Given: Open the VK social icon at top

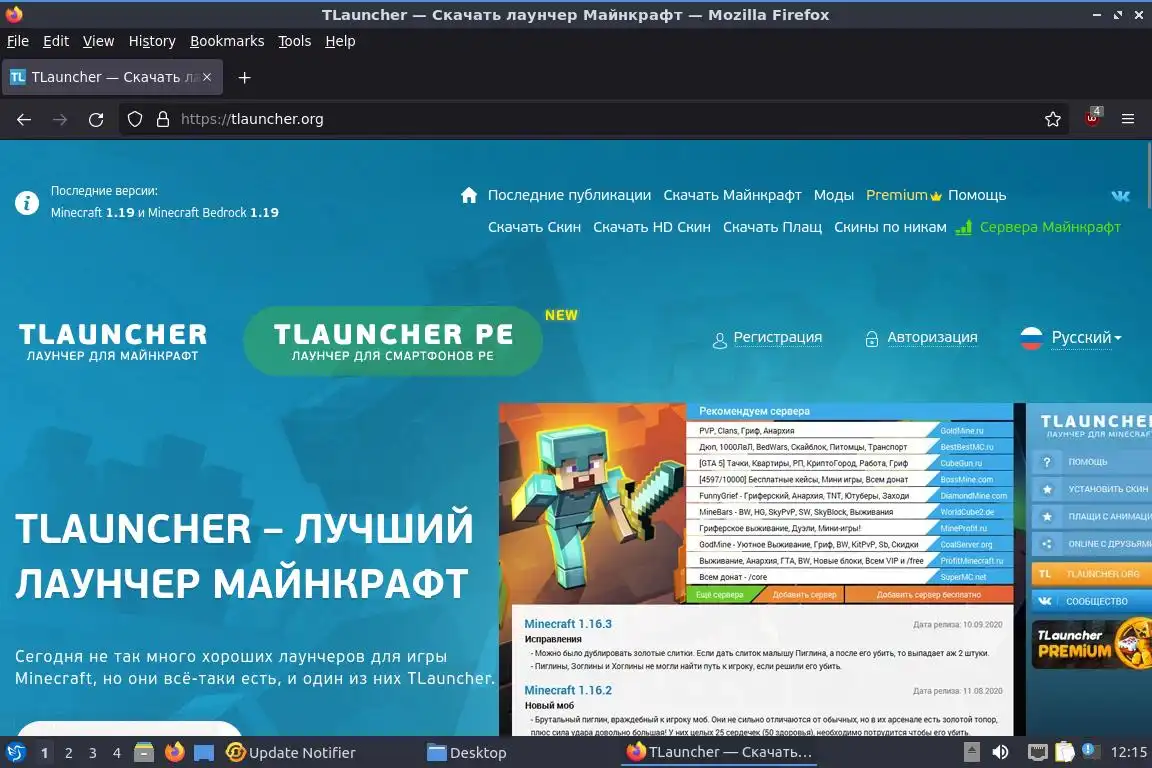Looking at the screenshot, I should click(x=1120, y=195).
